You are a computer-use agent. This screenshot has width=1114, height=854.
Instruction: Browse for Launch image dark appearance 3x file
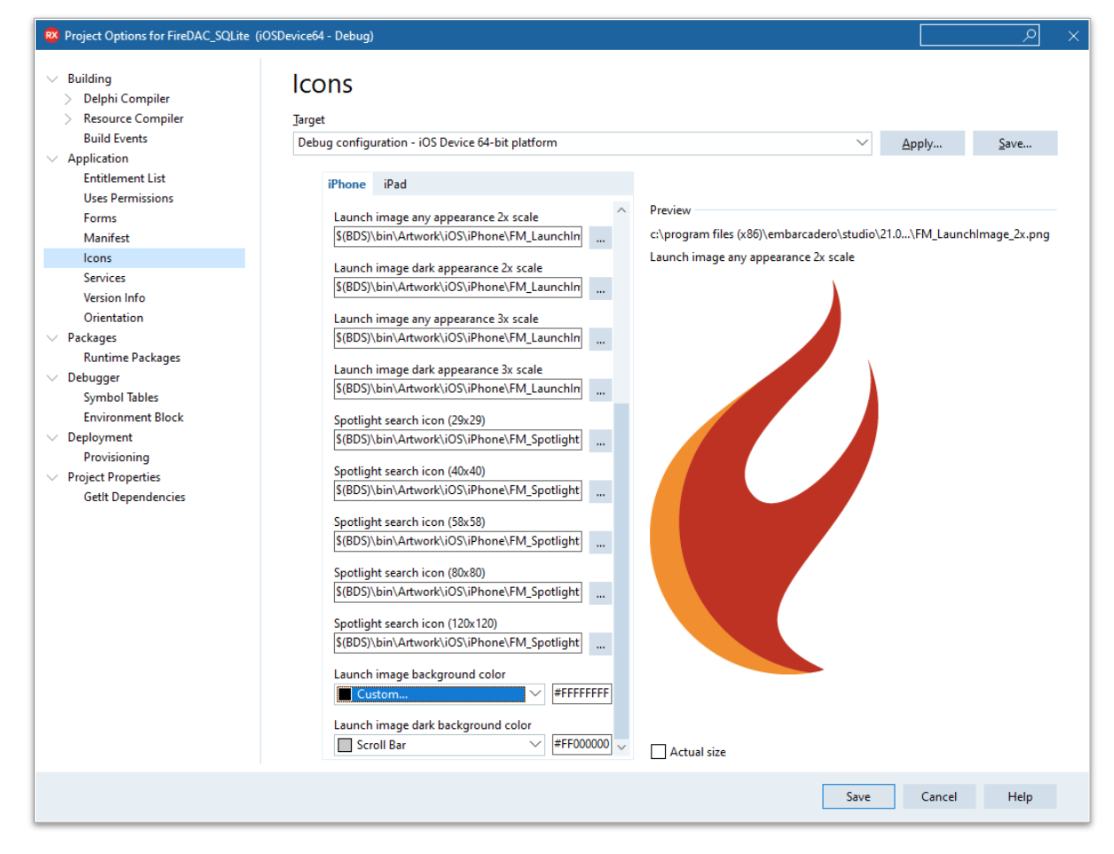click(600, 389)
